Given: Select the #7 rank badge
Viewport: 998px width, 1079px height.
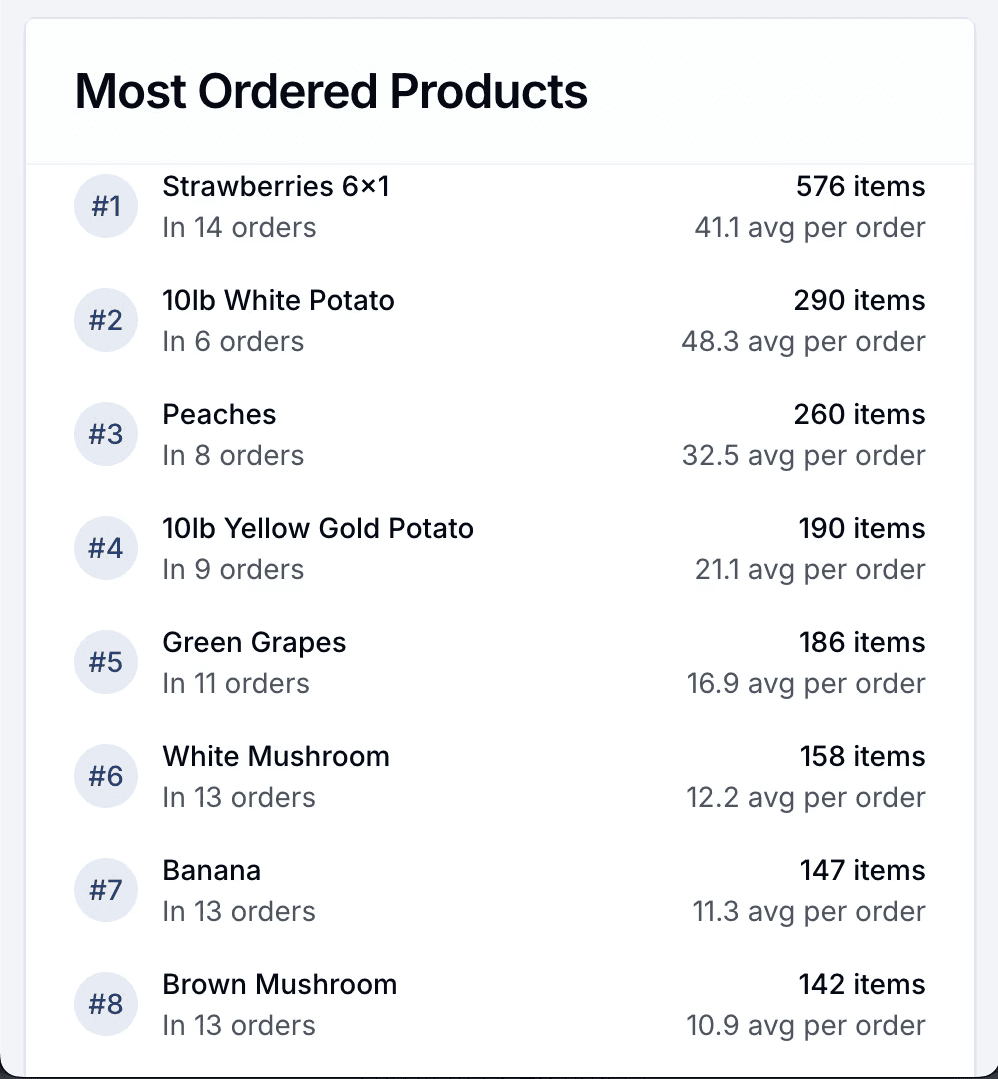Looking at the screenshot, I should click(106, 890).
